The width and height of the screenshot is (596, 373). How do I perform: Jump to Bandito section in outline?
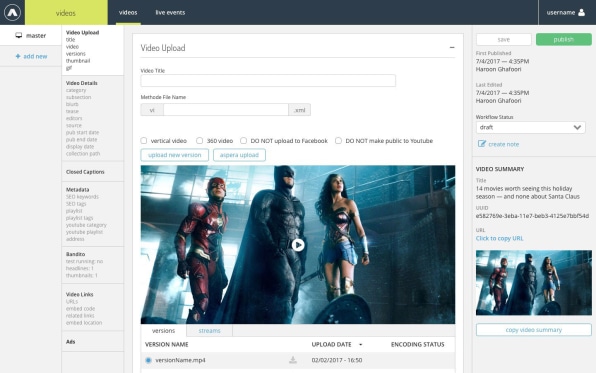75,254
